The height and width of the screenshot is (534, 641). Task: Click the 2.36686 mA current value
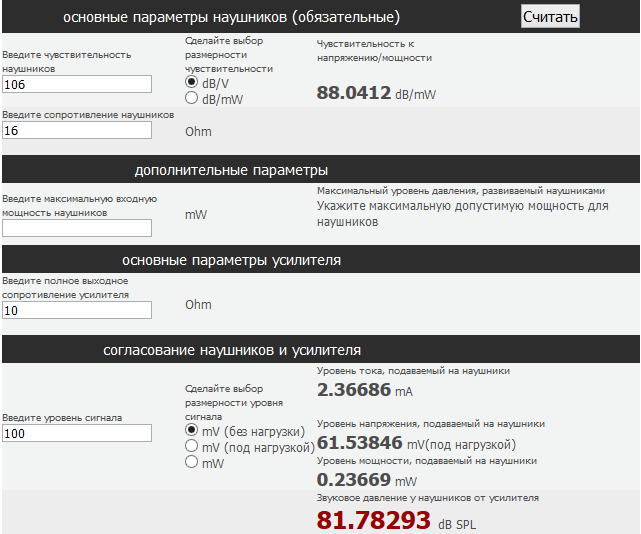(365, 390)
